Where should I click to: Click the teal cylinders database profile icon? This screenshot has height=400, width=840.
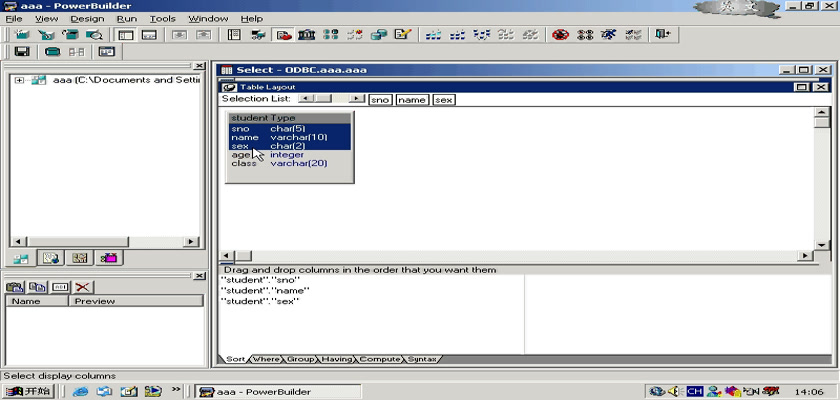379,35
